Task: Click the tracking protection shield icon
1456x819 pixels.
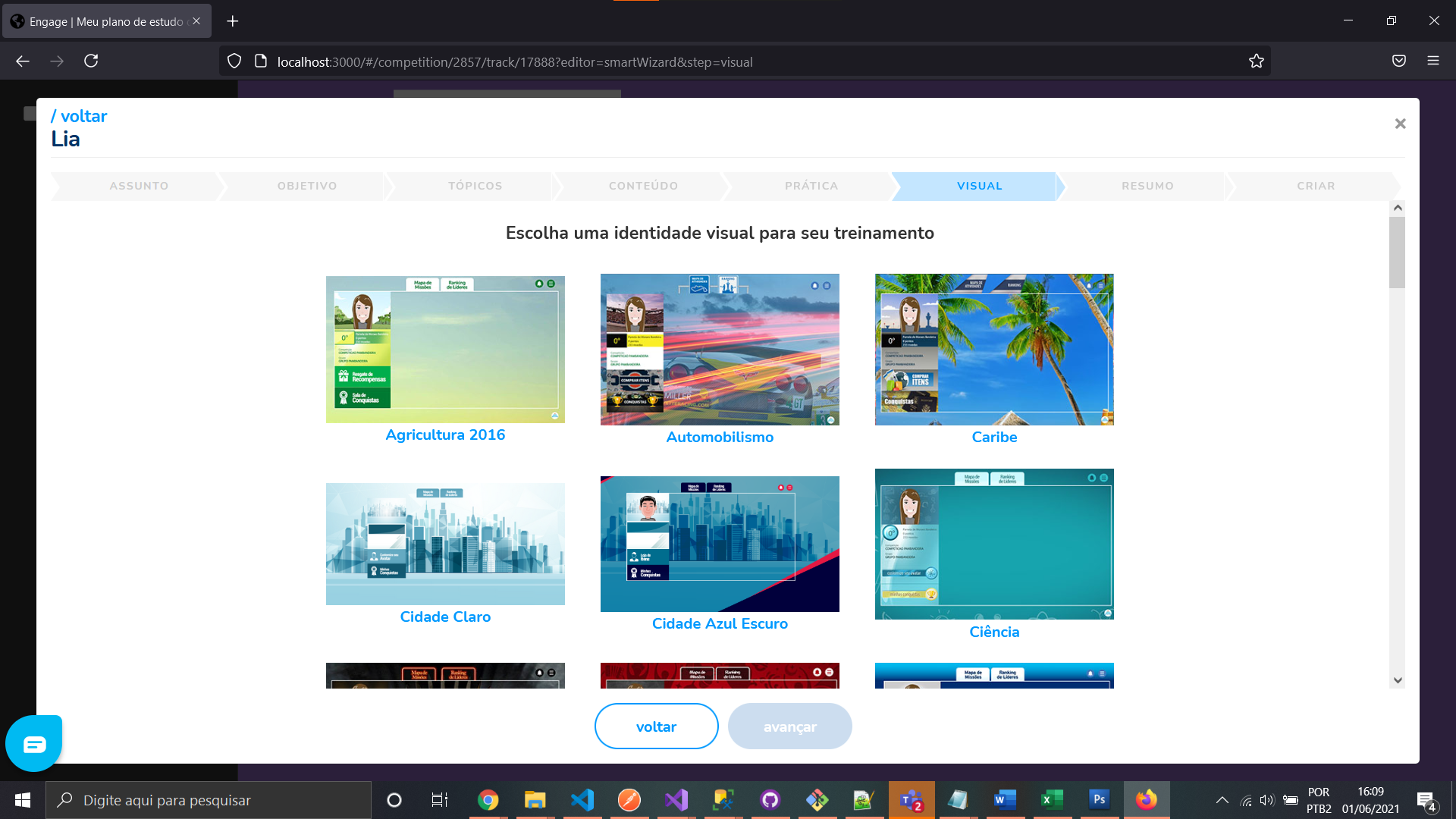Action: [234, 61]
